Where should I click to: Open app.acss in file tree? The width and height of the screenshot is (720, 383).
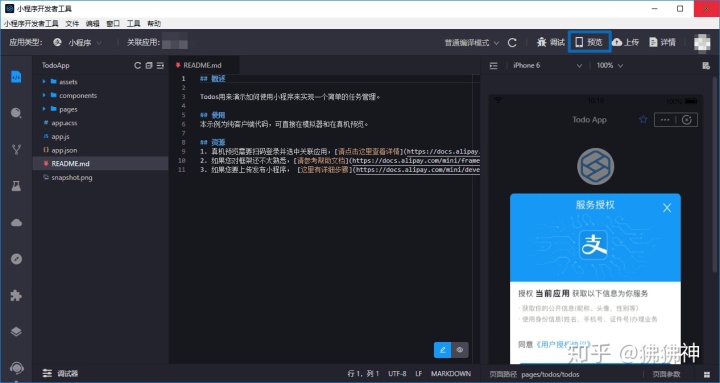coord(64,123)
